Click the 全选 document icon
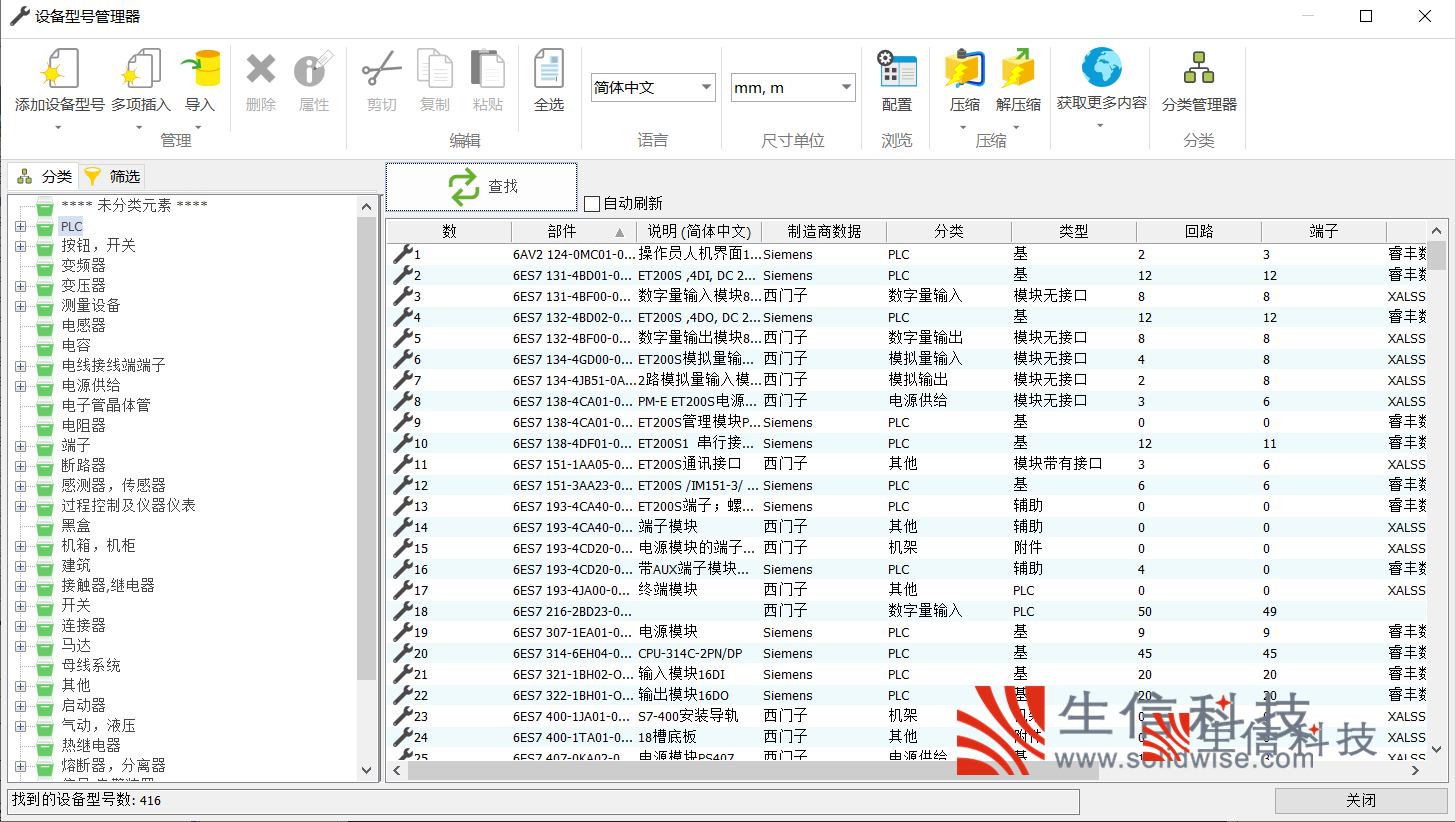Viewport: 1455px width, 822px height. (x=549, y=69)
